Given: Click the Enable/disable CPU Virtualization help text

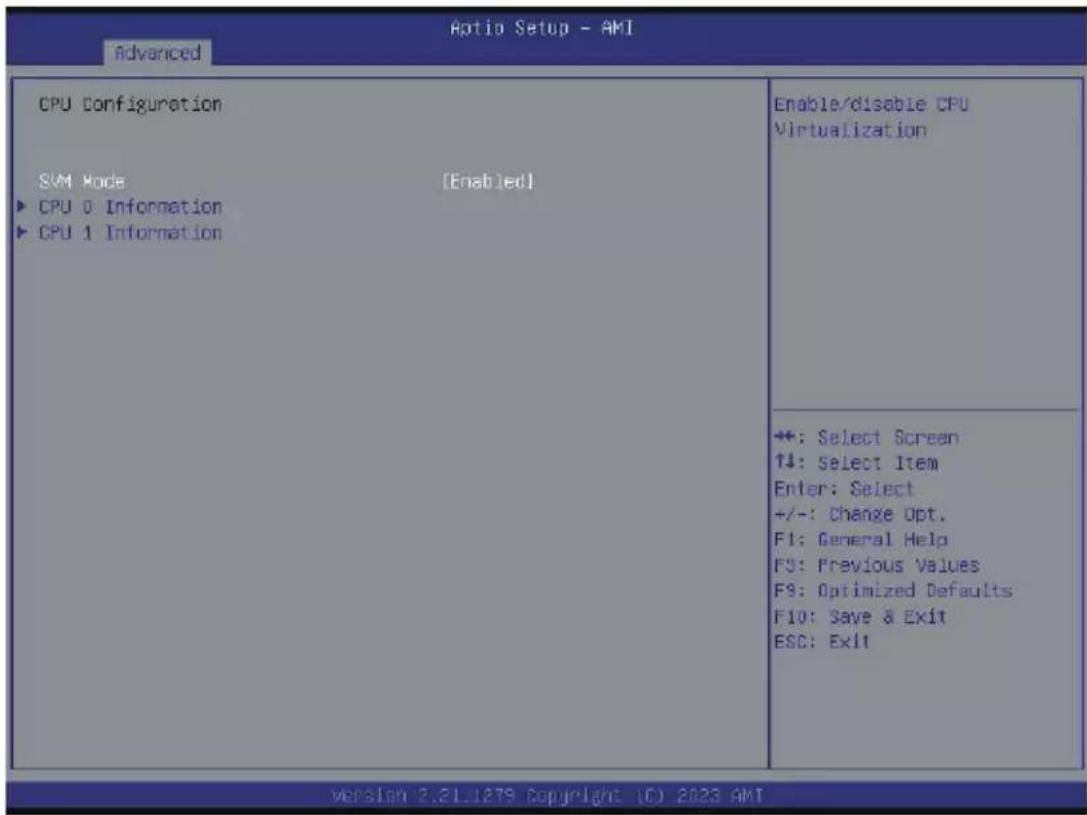Looking at the screenshot, I should point(871,117).
